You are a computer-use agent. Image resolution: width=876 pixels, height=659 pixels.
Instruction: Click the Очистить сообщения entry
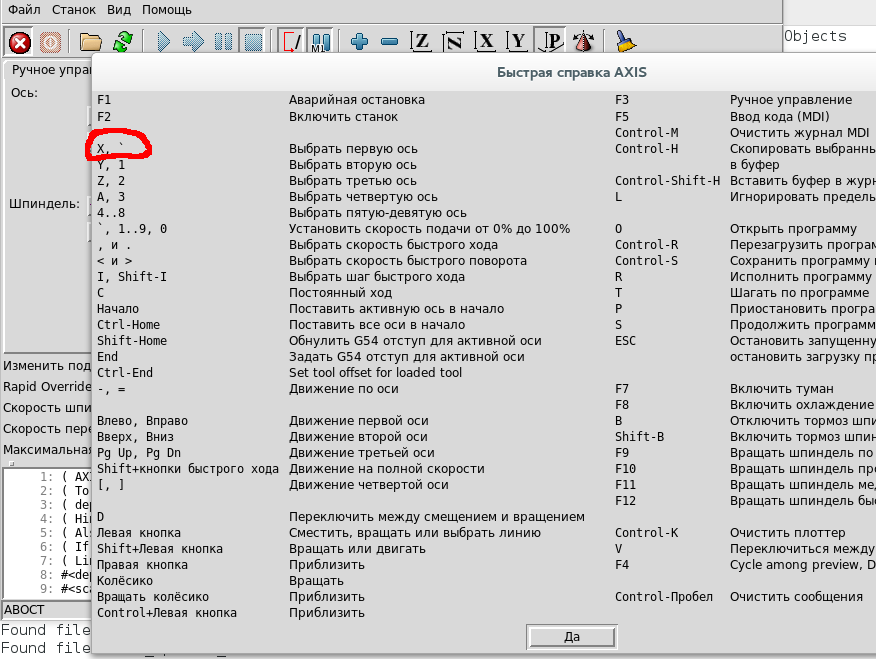(x=796, y=597)
